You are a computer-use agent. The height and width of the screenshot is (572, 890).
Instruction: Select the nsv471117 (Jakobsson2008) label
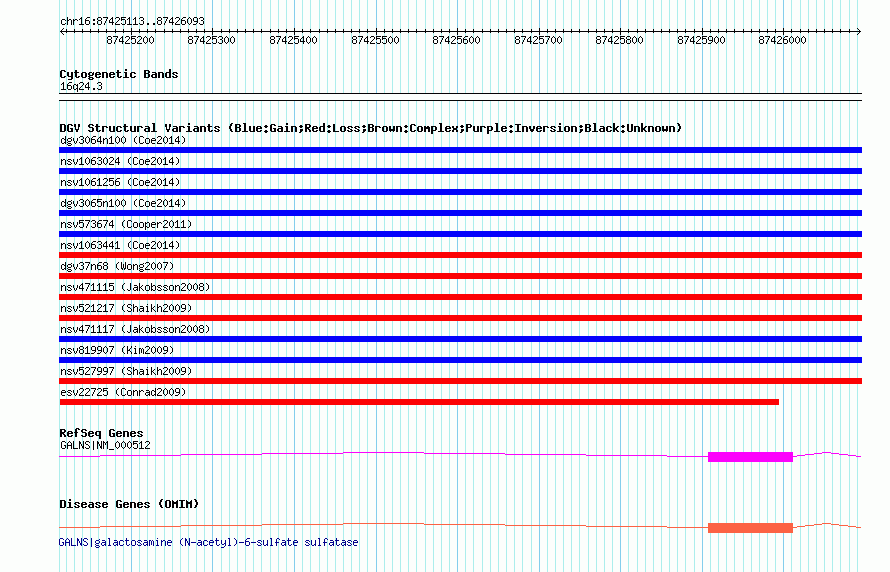tap(135, 329)
